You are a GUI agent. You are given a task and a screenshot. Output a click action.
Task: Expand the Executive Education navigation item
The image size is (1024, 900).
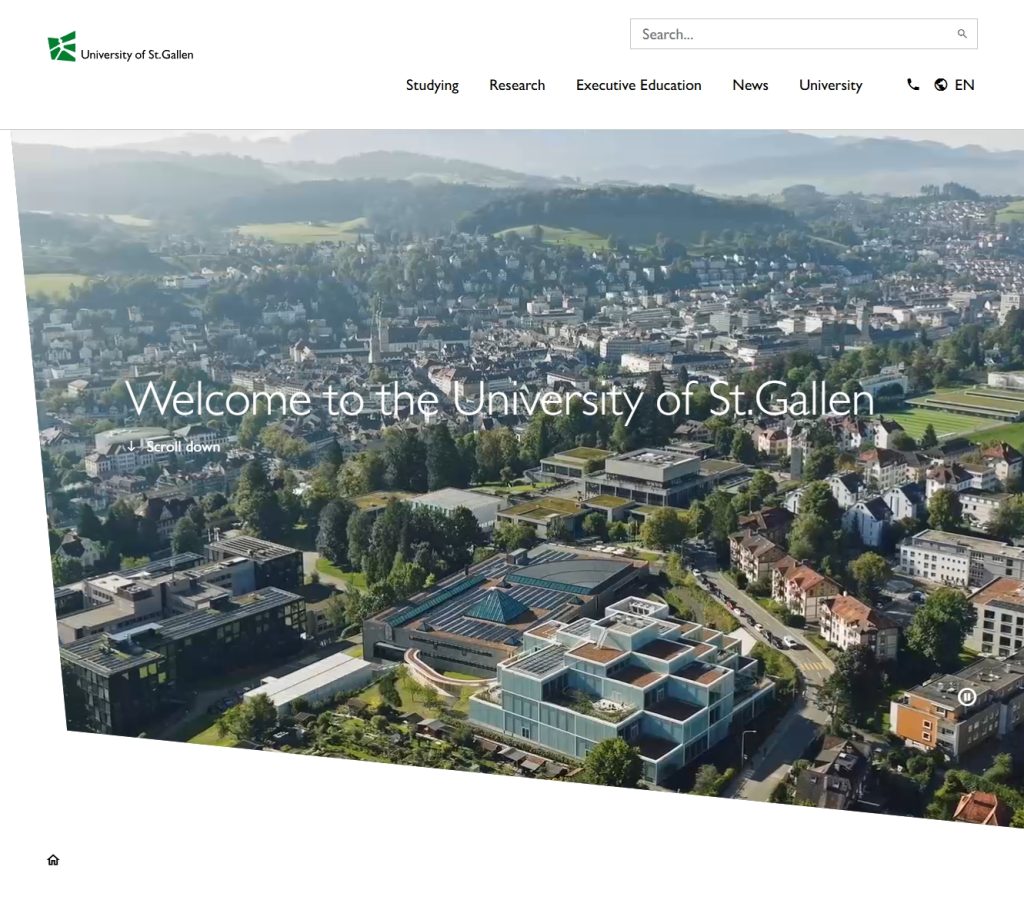click(638, 85)
